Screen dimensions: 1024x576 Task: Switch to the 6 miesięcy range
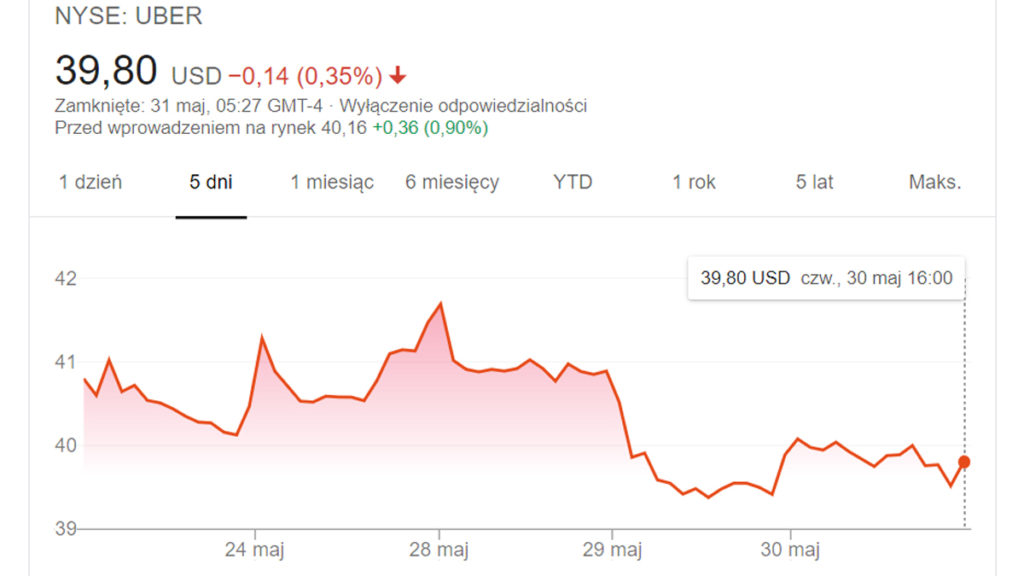coord(452,182)
